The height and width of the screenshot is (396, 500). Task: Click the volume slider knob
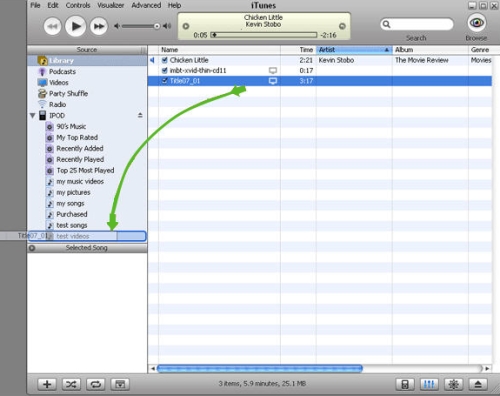point(157,26)
